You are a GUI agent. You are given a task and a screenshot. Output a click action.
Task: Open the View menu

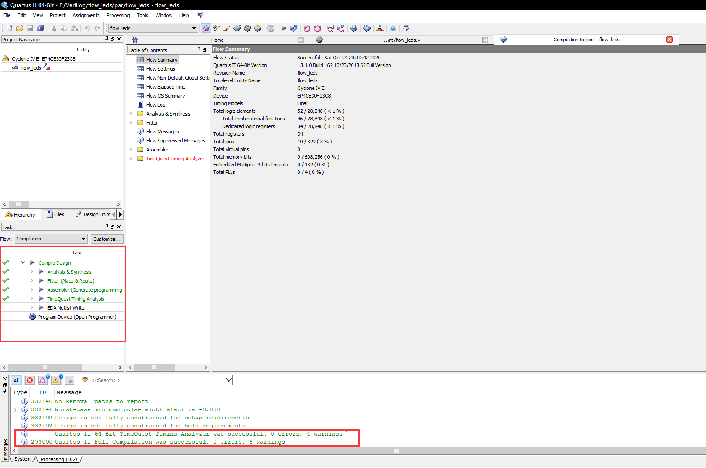pos(38,15)
